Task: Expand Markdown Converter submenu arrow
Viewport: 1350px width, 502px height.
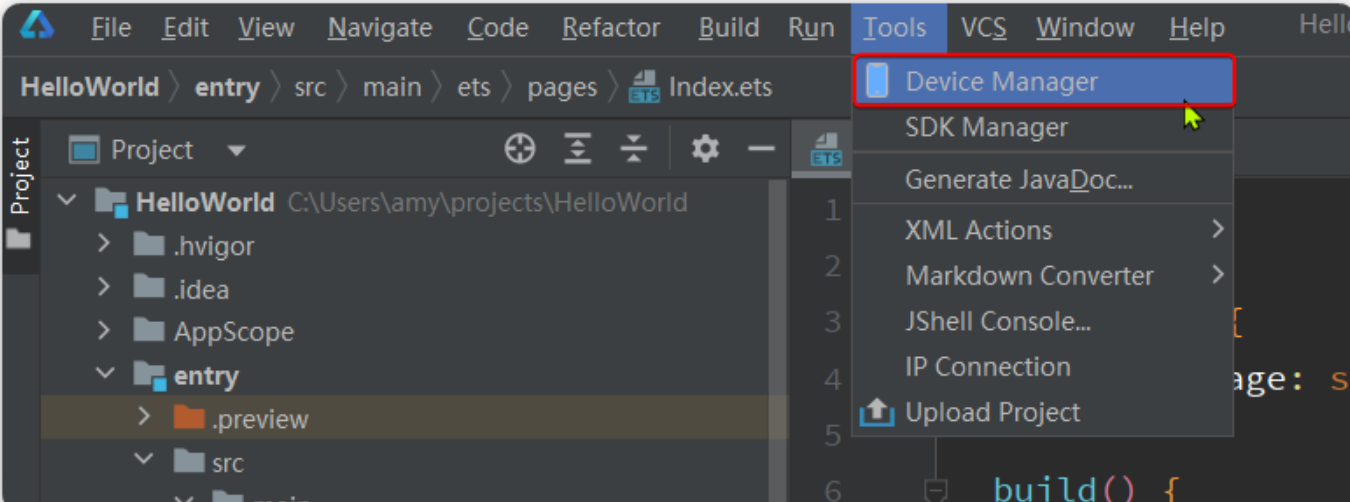Action: [1217, 274]
